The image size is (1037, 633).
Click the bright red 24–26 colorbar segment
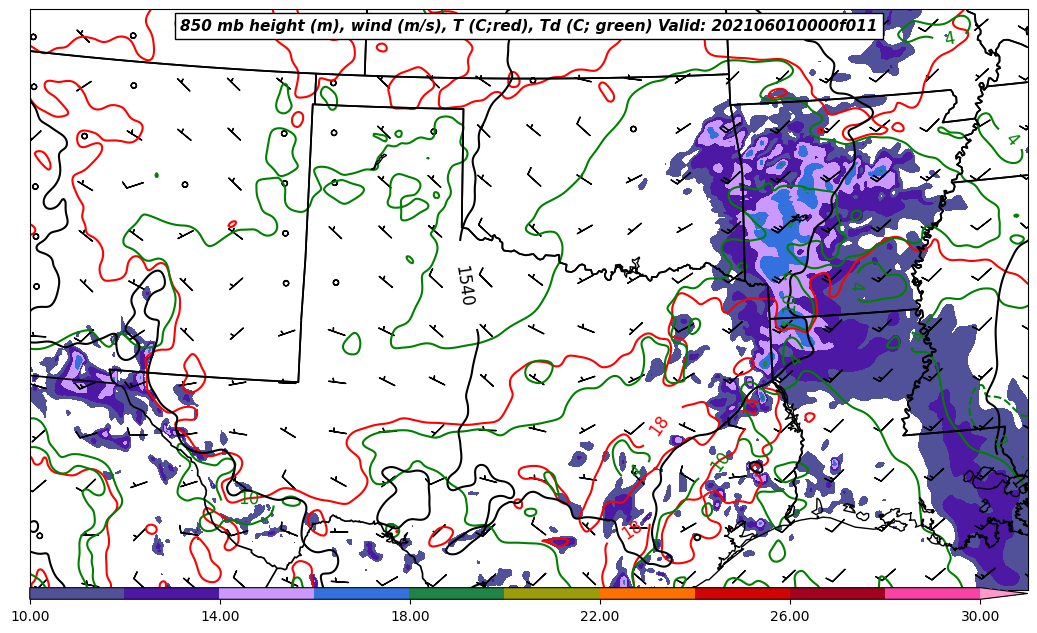coord(742,593)
